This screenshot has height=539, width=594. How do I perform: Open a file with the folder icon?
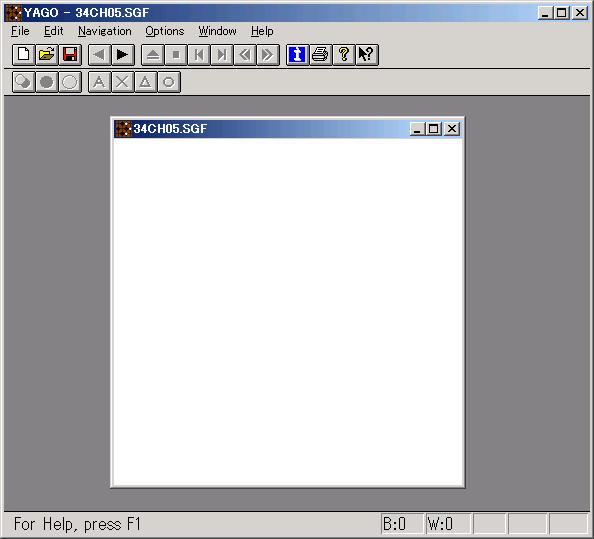pos(47,55)
